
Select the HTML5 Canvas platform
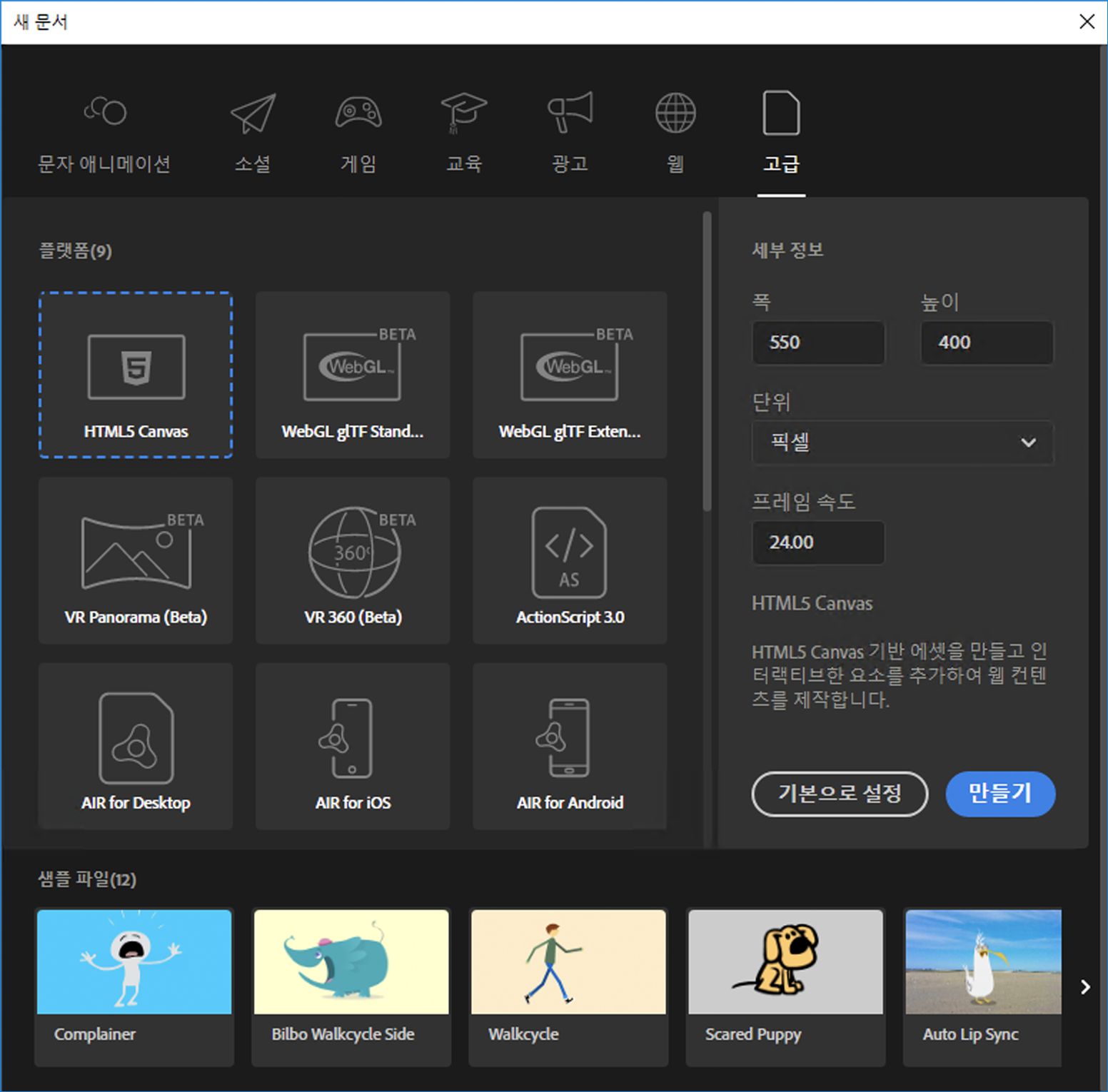136,374
